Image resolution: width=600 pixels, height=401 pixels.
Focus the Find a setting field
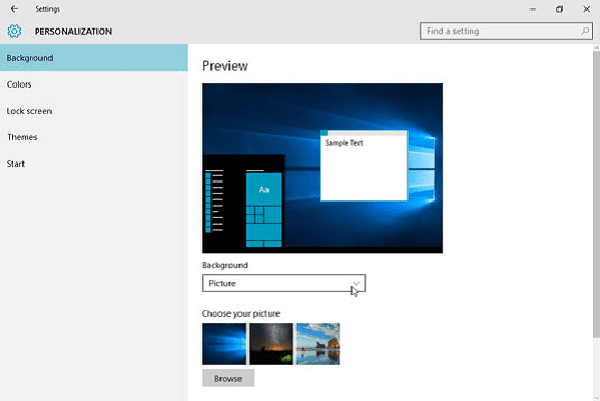(x=506, y=31)
